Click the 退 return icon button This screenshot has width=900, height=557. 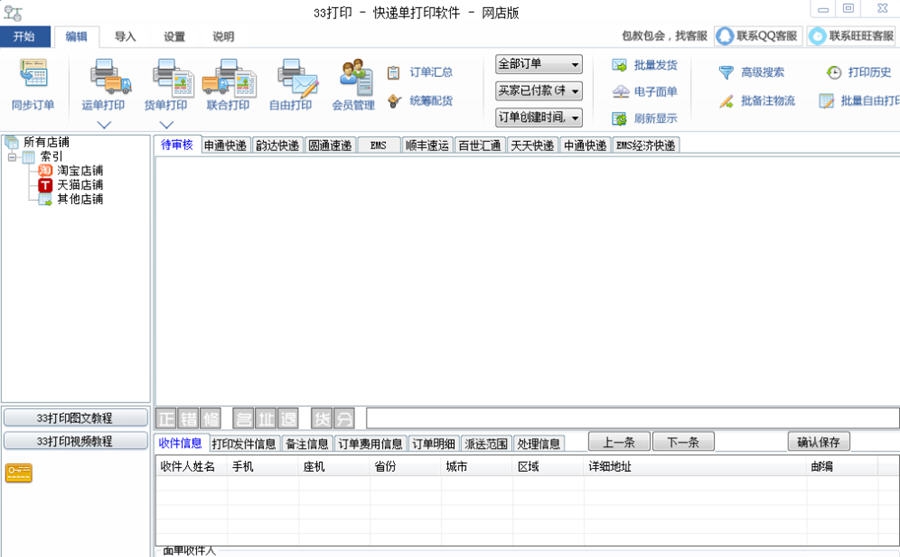288,419
